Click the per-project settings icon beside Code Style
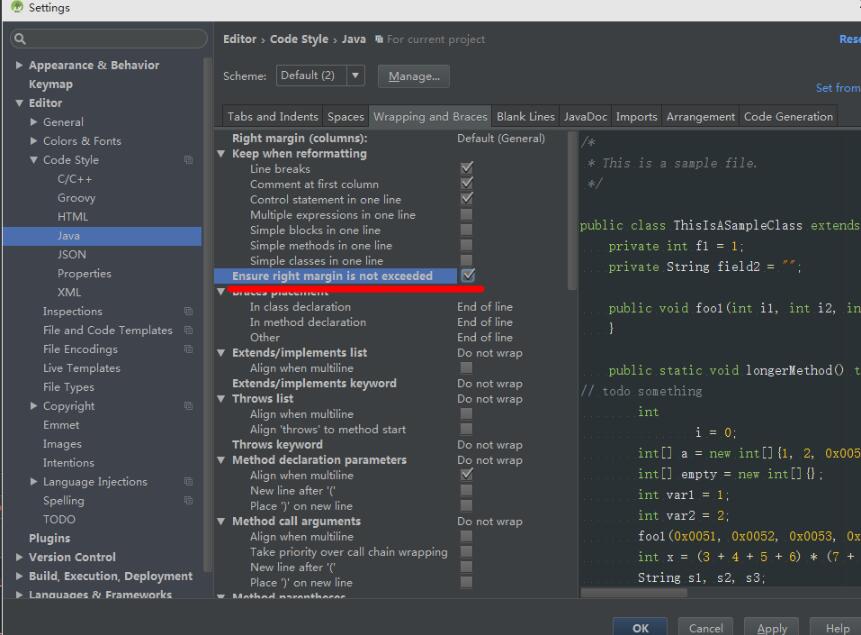Viewport: 861px width, 635px height. coord(187,160)
